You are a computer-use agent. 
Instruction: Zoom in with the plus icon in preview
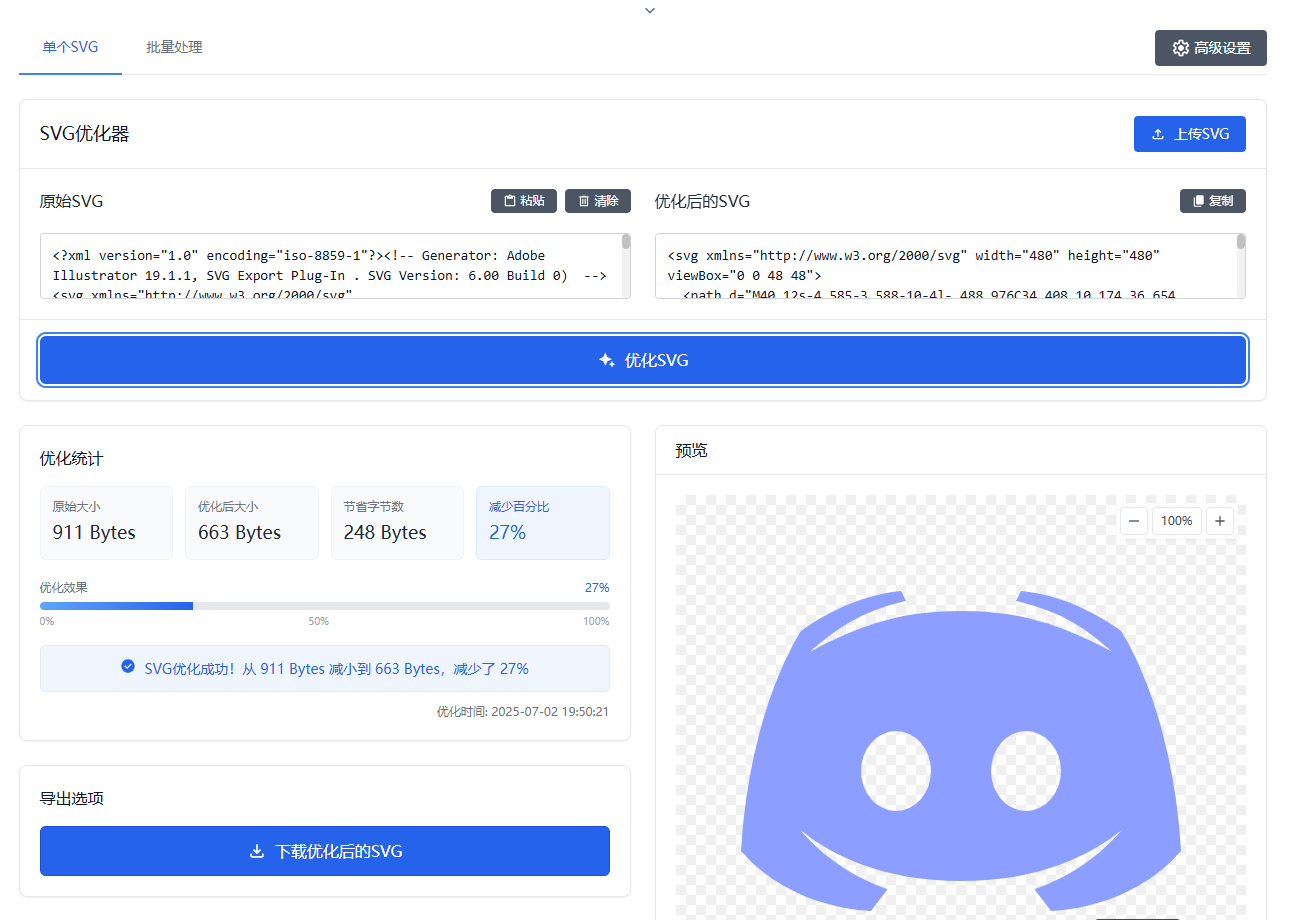1219,520
